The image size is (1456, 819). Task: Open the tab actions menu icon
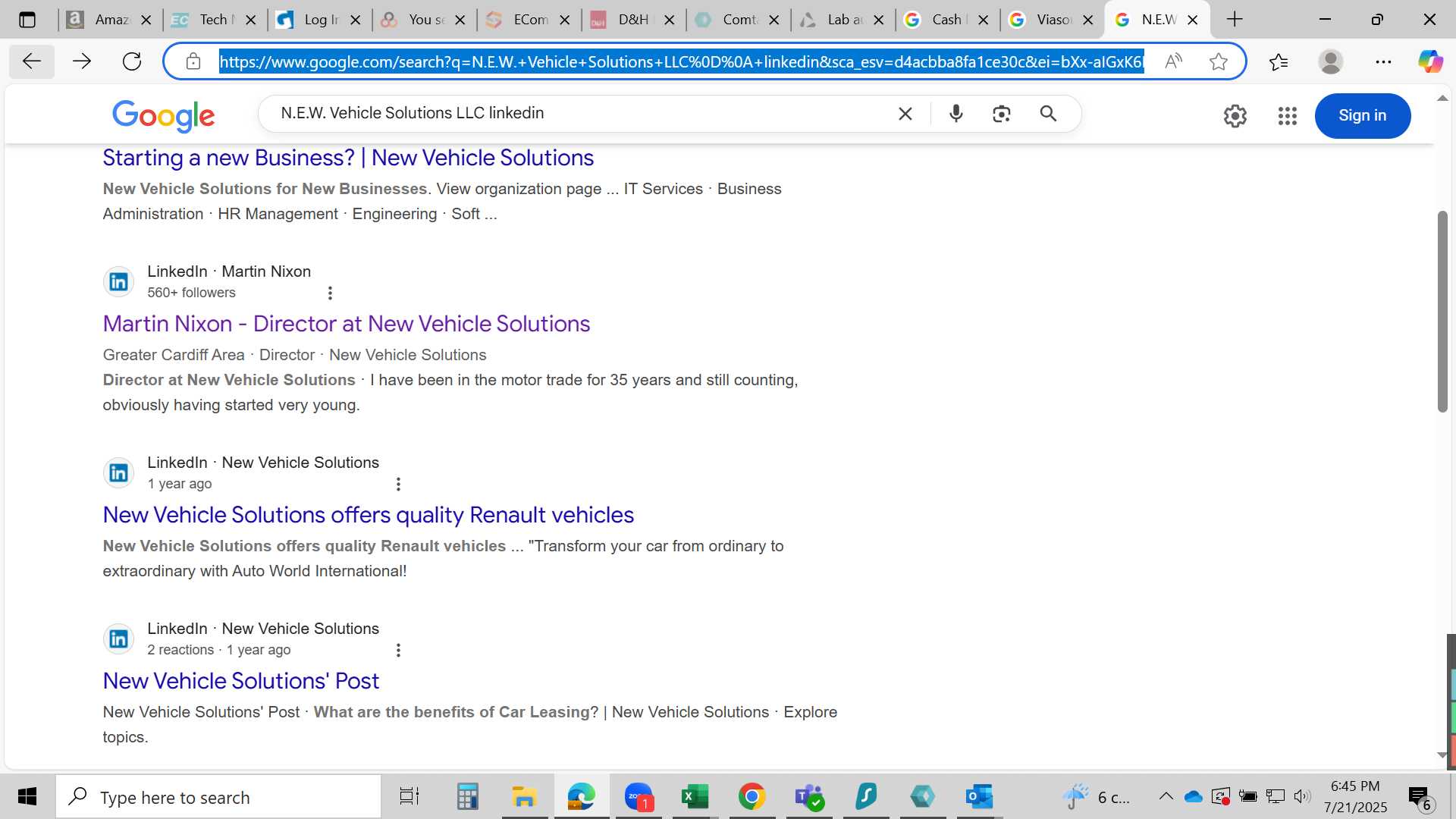[27, 20]
